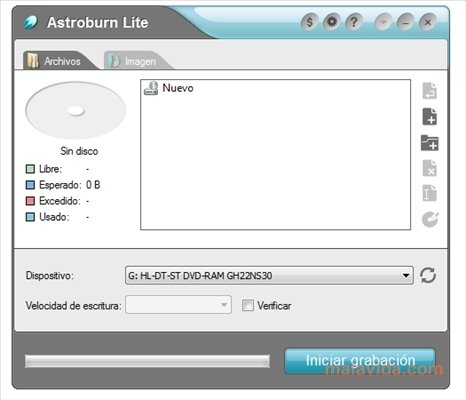The image size is (466, 400).
Task: Click the dollar sign purchase icon
Action: 309,22
